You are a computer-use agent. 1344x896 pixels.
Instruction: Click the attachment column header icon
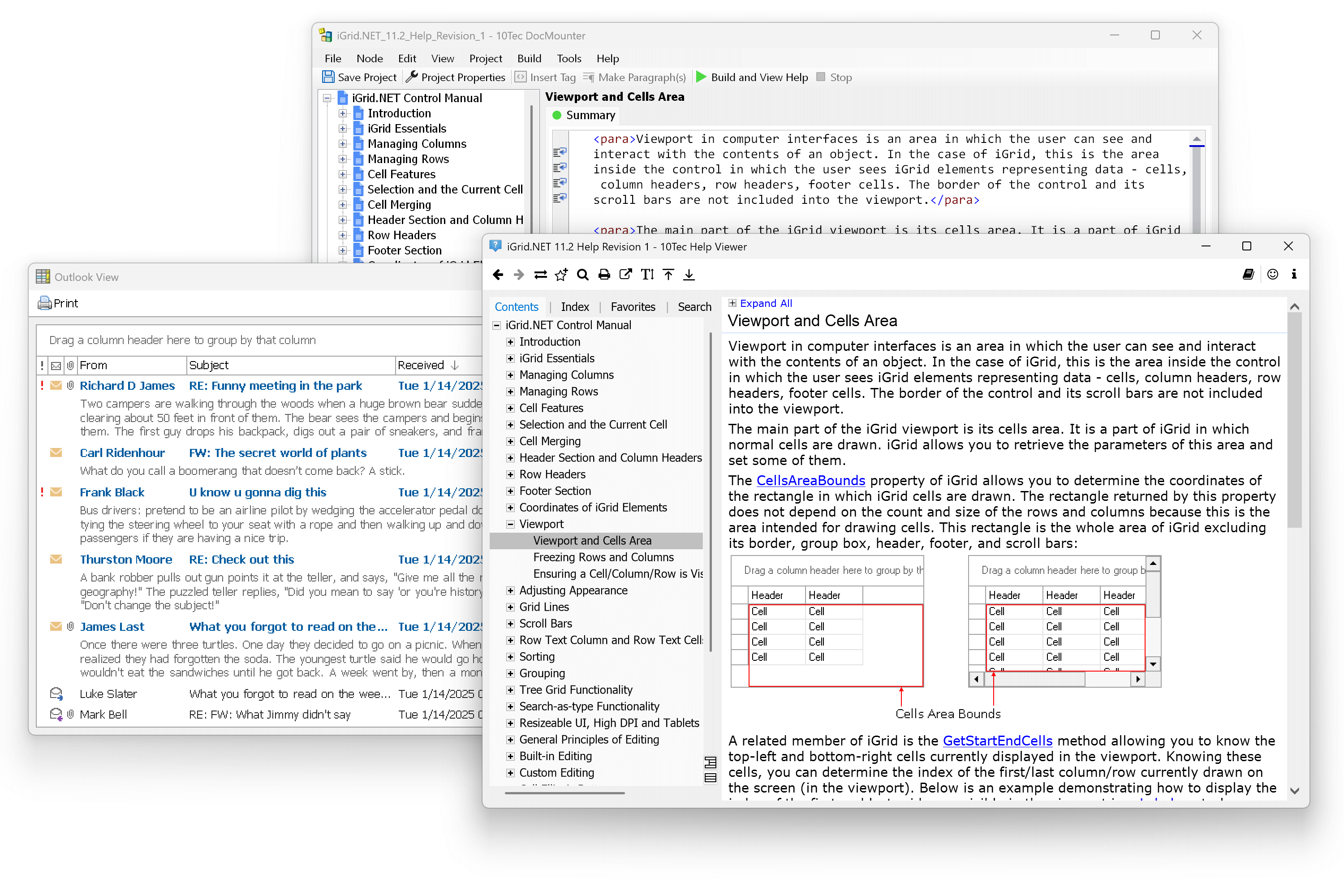coord(70,365)
